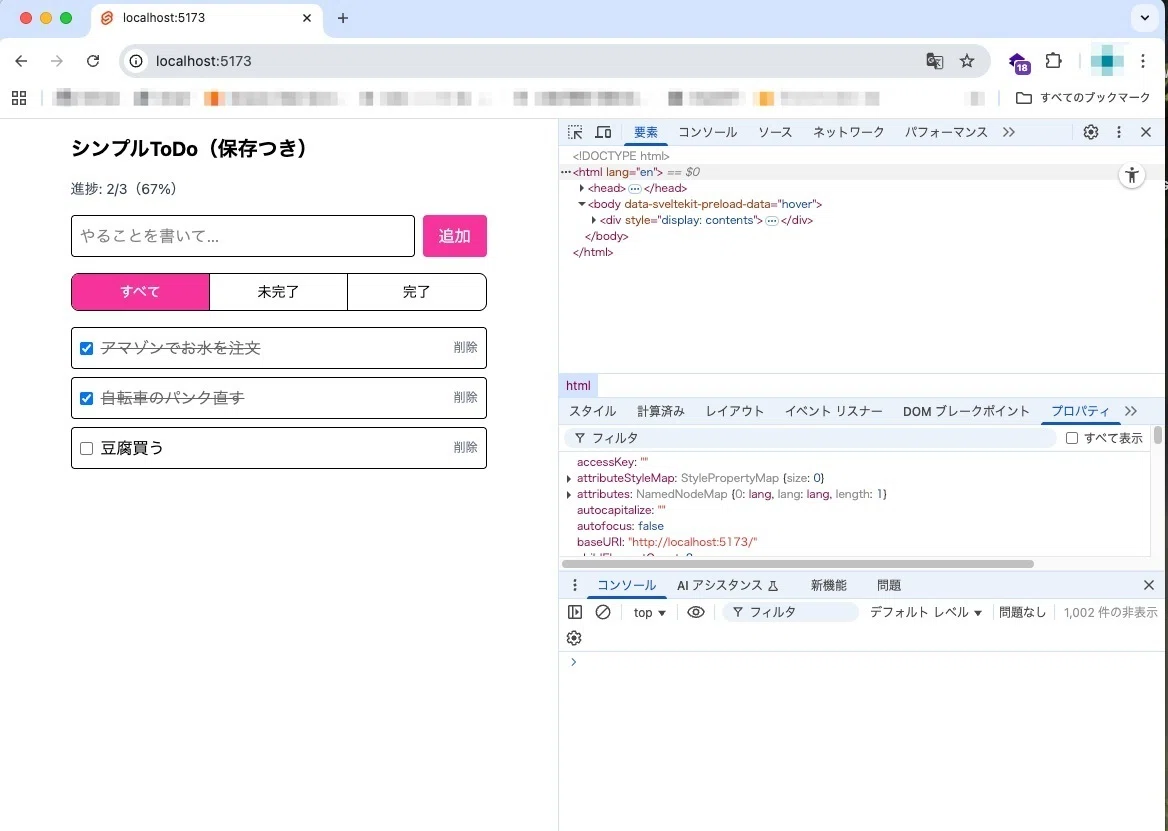1168x831 pixels.
Task: Open the console settings gear icon
Action: click(x=574, y=638)
